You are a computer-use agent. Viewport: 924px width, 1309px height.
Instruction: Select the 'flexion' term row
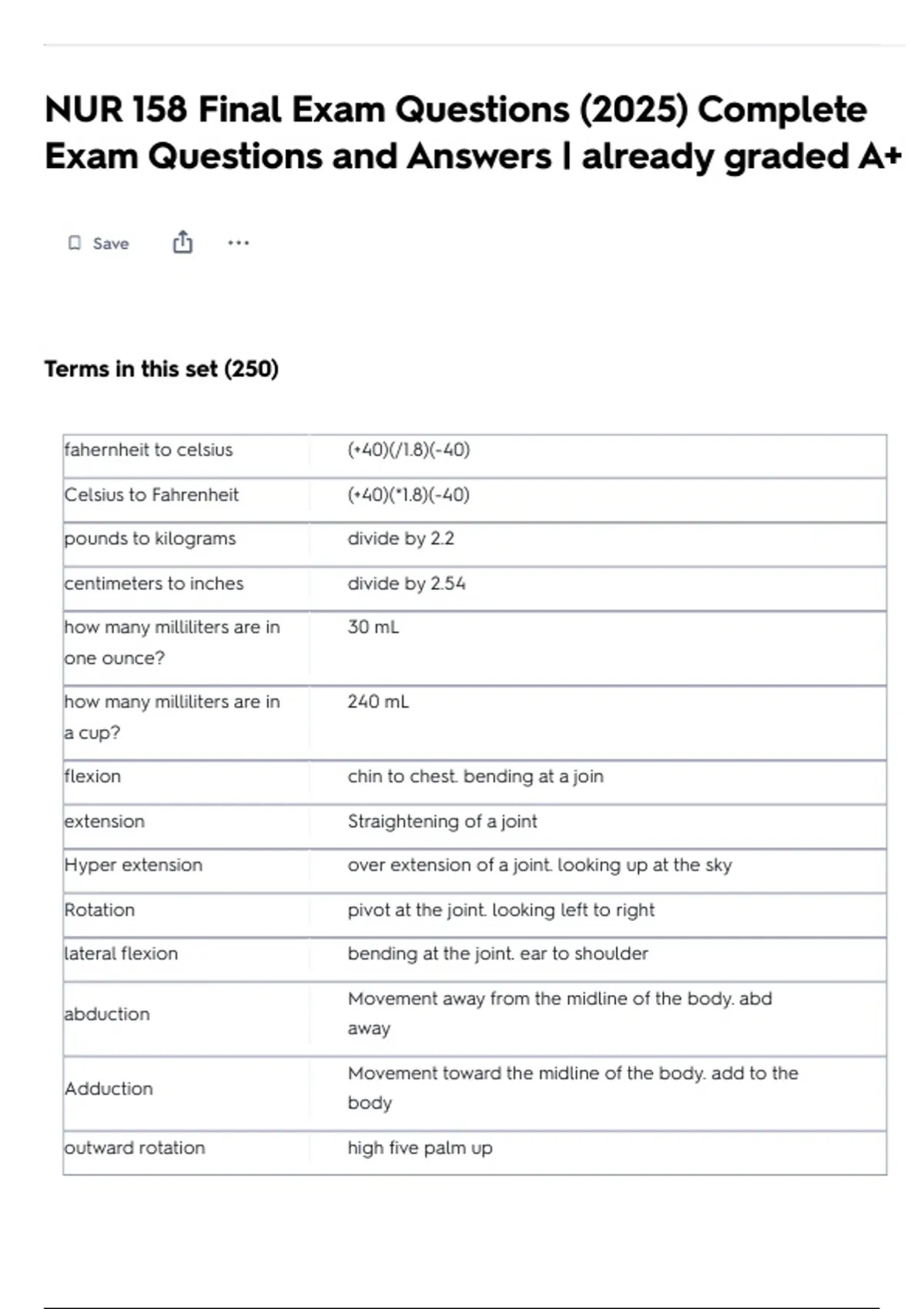(x=92, y=776)
